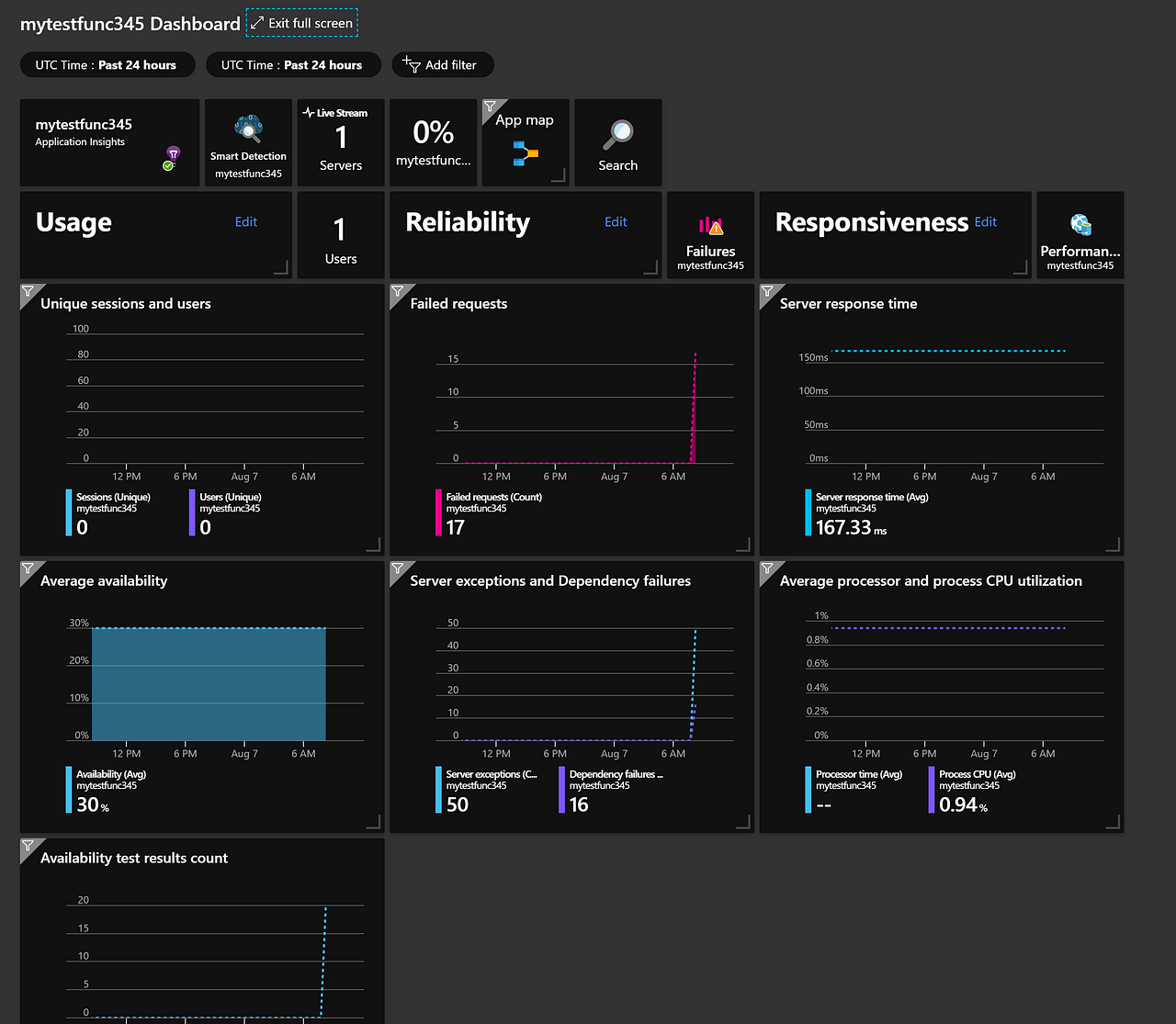The height and width of the screenshot is (1024, 1176).
Task: Click filter icon on Availability test results count
Action: [x=28, y=846]
